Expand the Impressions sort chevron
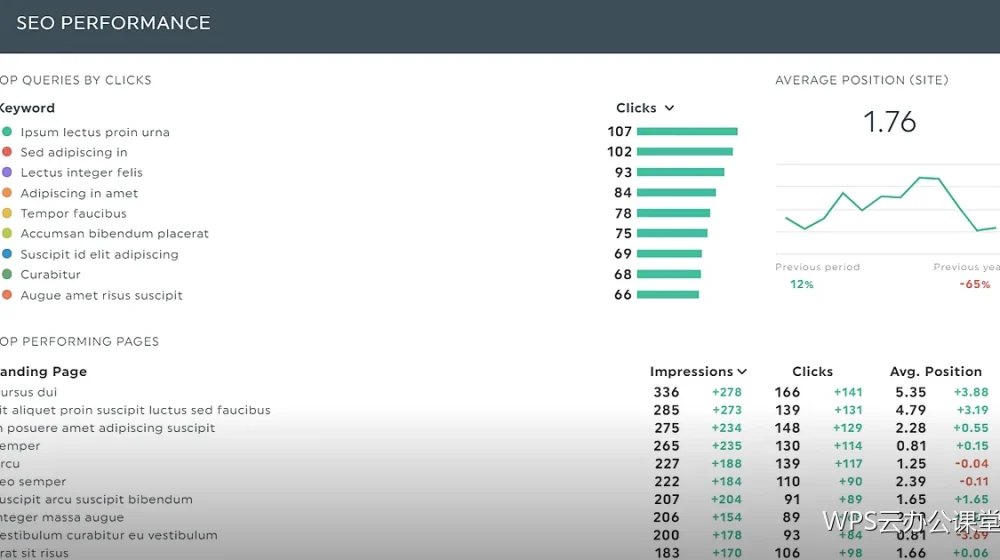This screenshot has width=1000, height=560. [x=742, y=371]
